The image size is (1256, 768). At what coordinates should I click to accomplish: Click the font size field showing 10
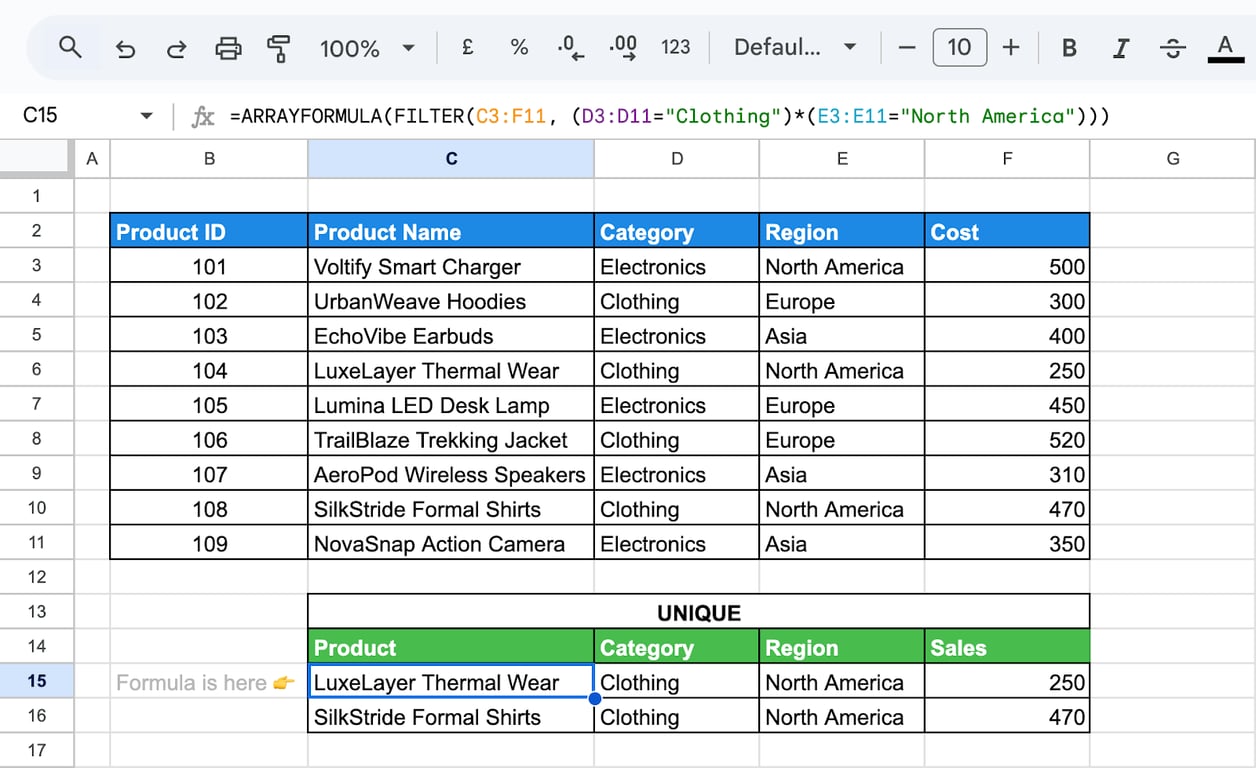[959, 47]
